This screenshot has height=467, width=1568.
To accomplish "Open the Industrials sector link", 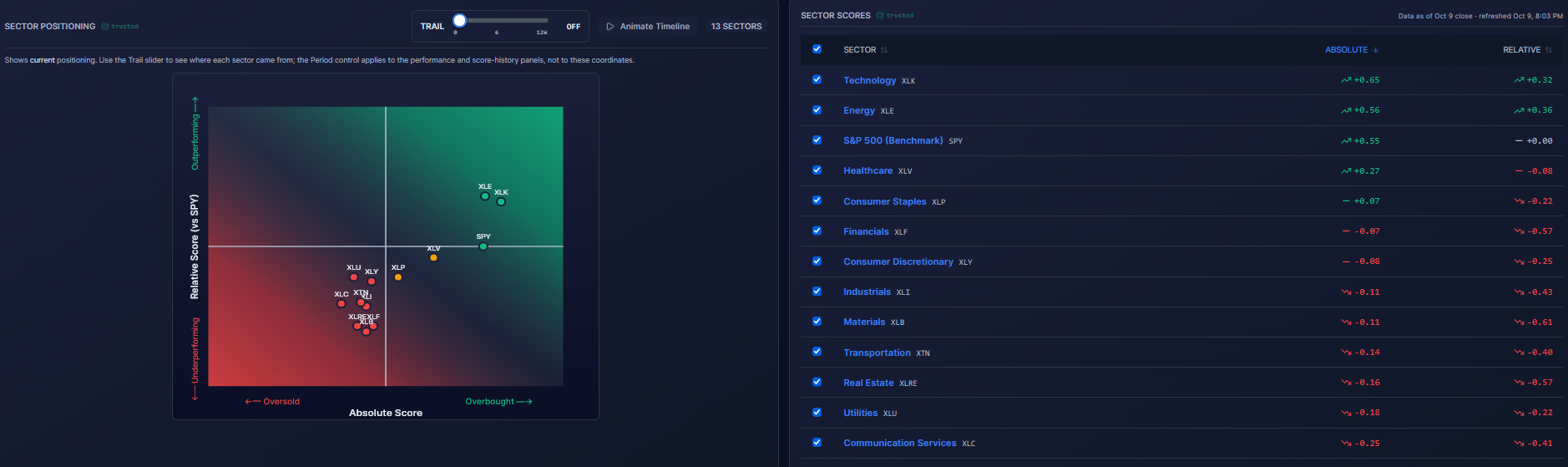I will (x=867, y=292).
